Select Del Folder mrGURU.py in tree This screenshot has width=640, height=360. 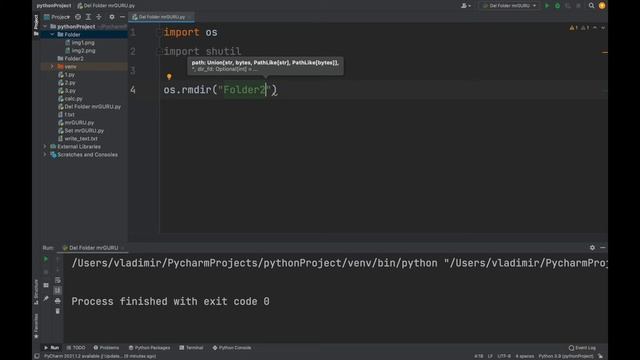pyautogui.click(x=89, y=107)
